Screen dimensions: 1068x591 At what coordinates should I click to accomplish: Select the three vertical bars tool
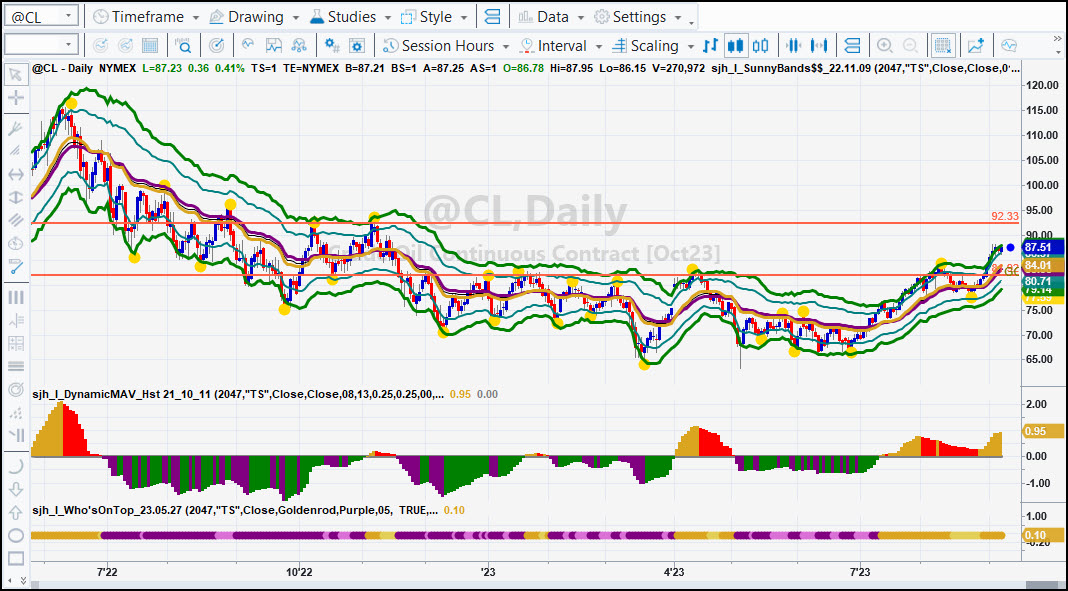(15, 297)
